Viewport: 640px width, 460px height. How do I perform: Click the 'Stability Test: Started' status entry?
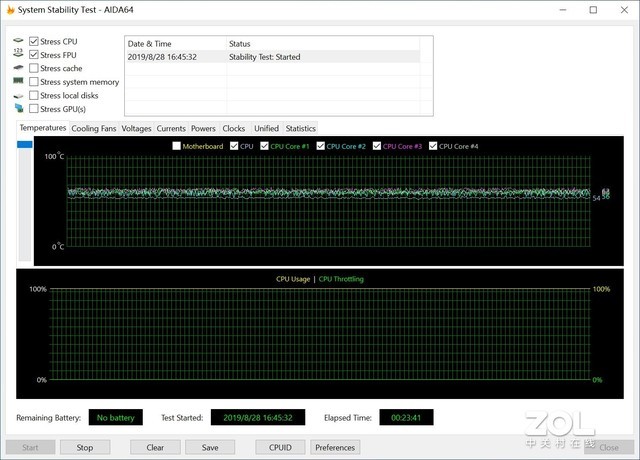coord(264,57)
